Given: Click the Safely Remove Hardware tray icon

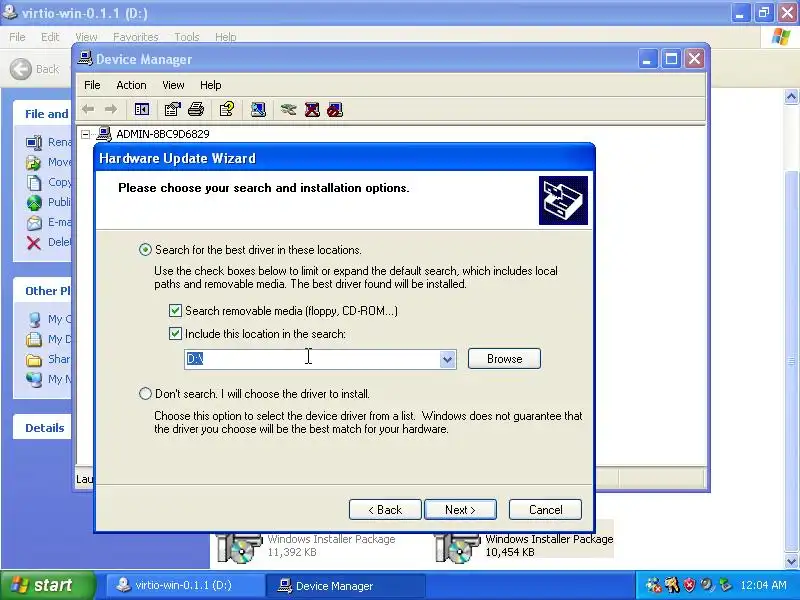Looking at the screenshot, I should click(x=724, y=585).
